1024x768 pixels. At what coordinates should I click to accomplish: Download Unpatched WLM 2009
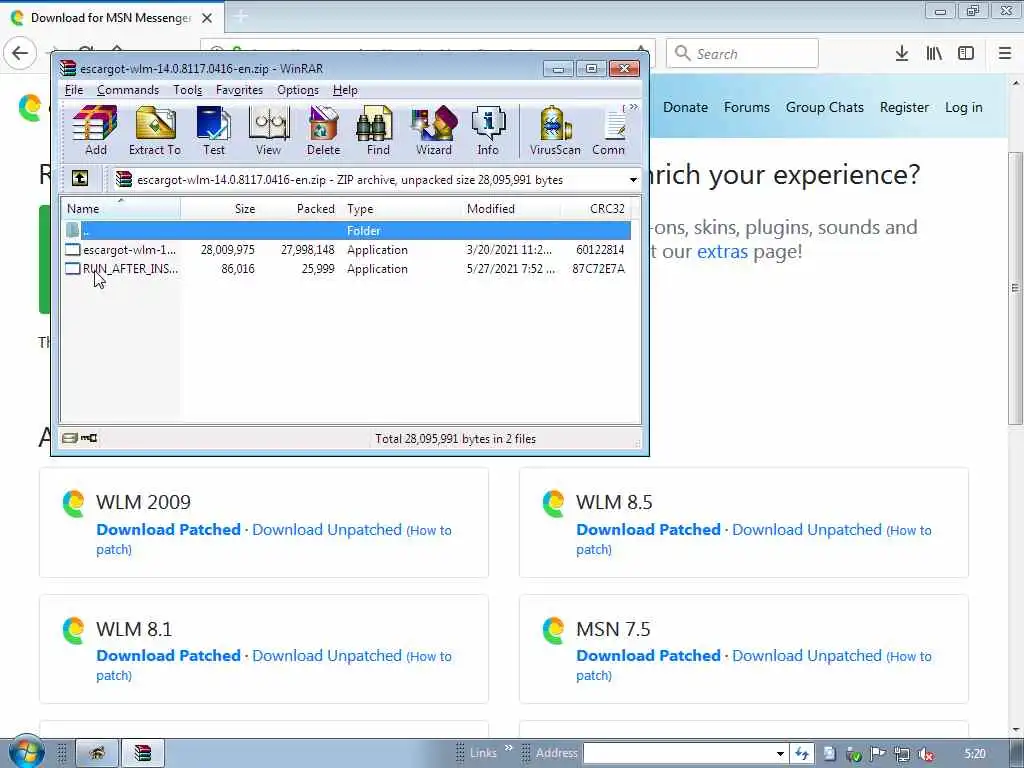[x=327, y=530]
